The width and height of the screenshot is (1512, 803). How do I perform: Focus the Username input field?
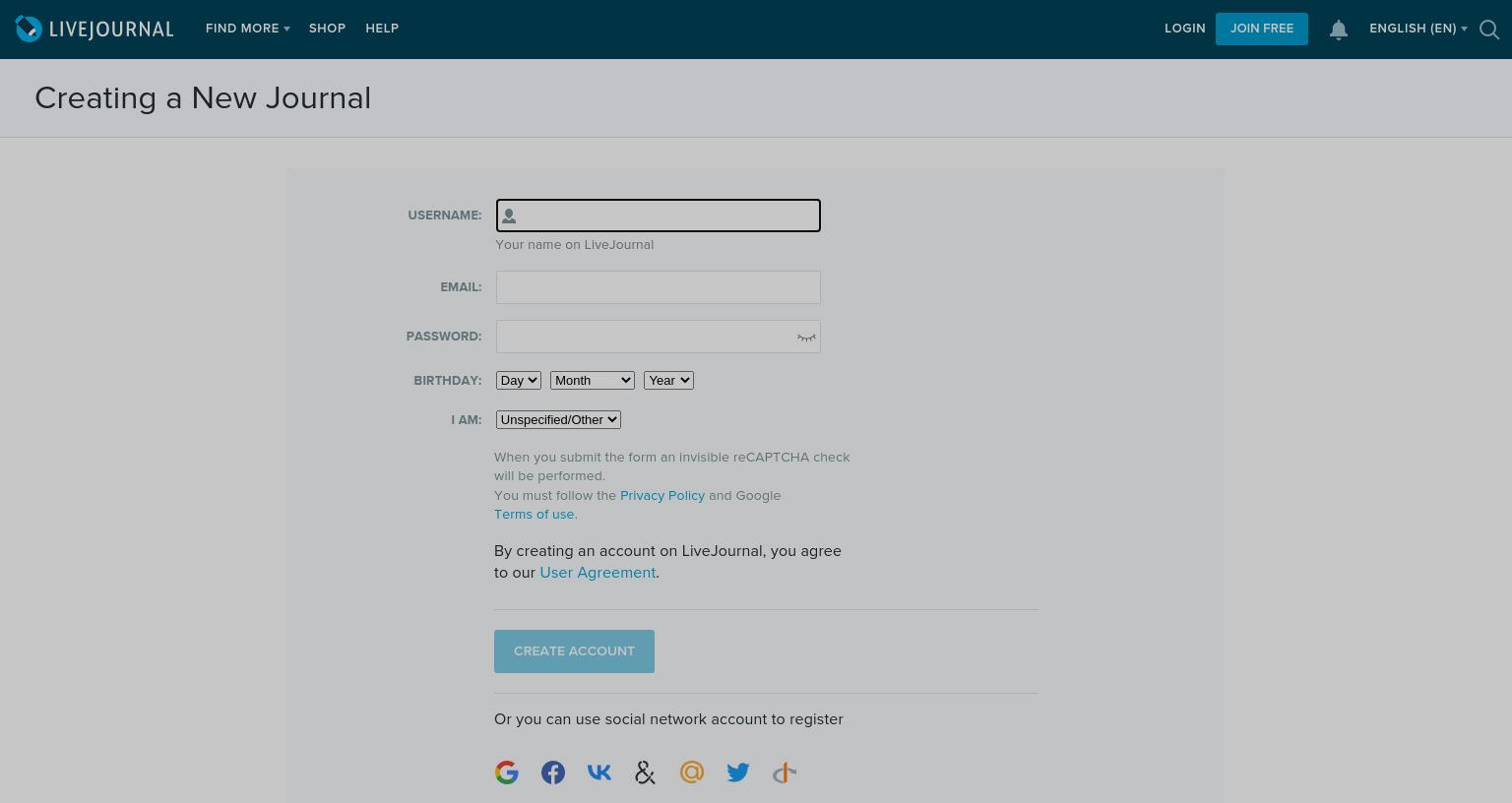coord(659,216)
